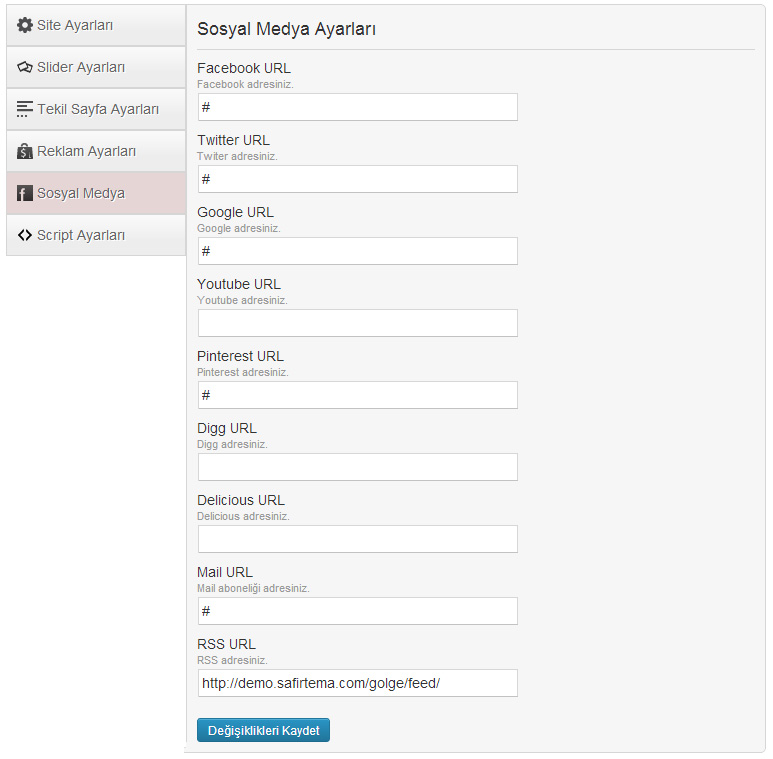Click the empty Youtube URL field
The height and width of the screenshot is (759, 773).
(x=358, y=323)
